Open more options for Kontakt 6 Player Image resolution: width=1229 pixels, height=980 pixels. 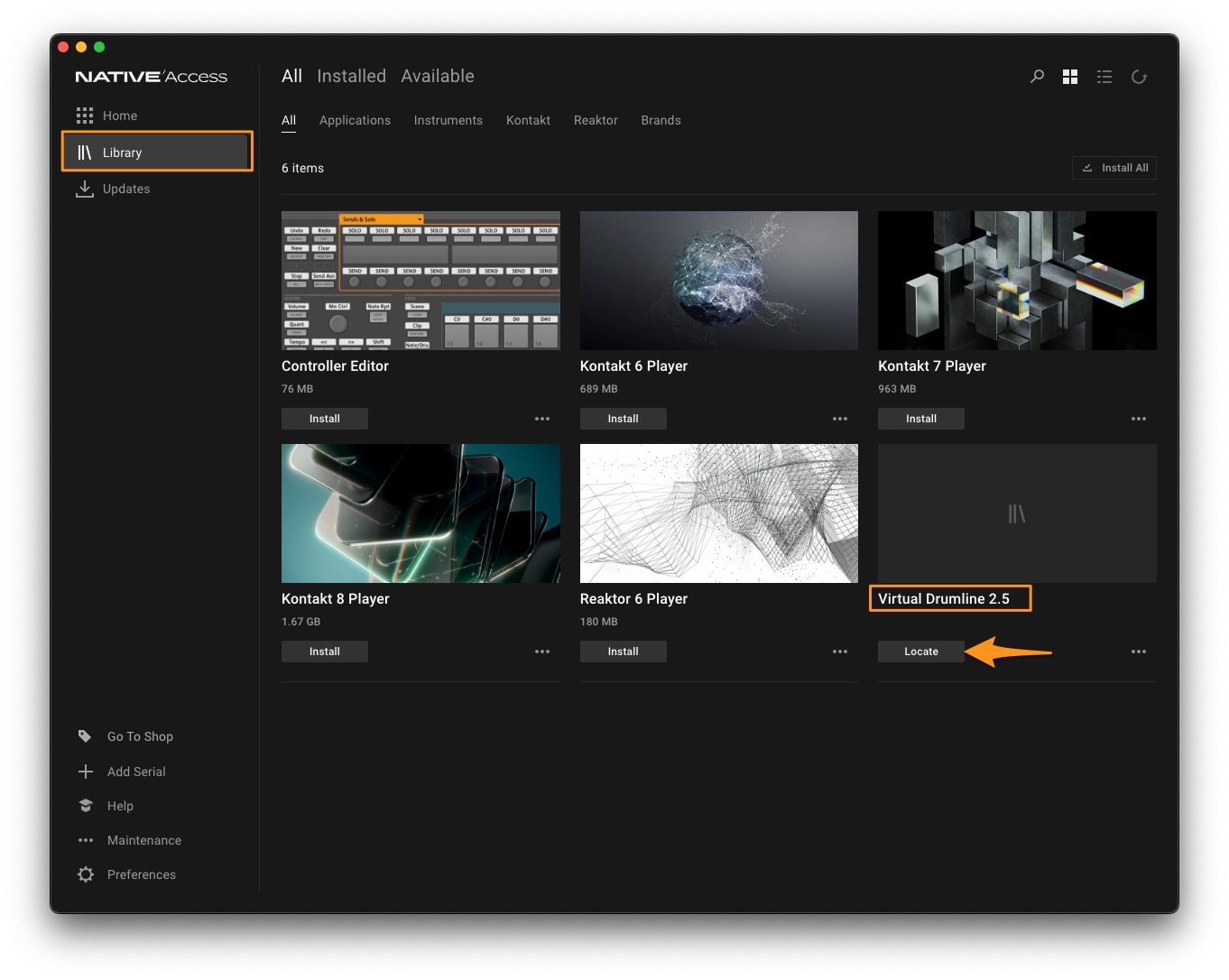click(840, 419)
